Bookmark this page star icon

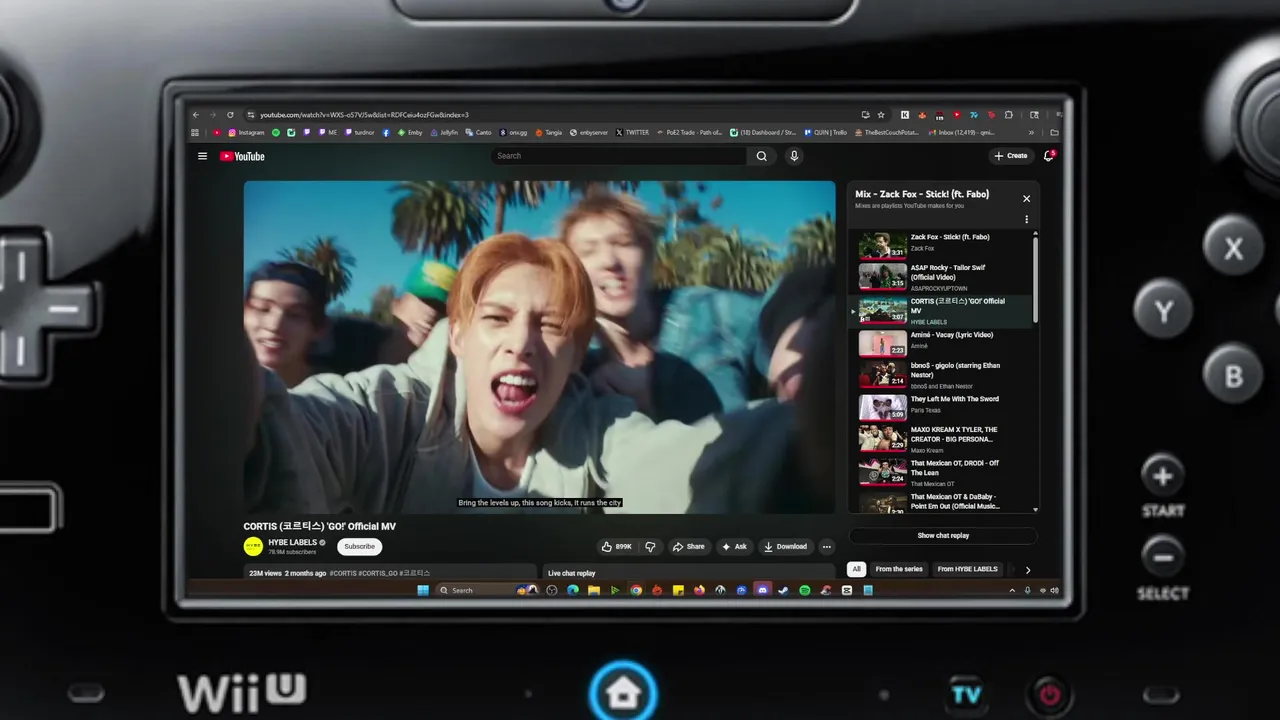(881, 115)
